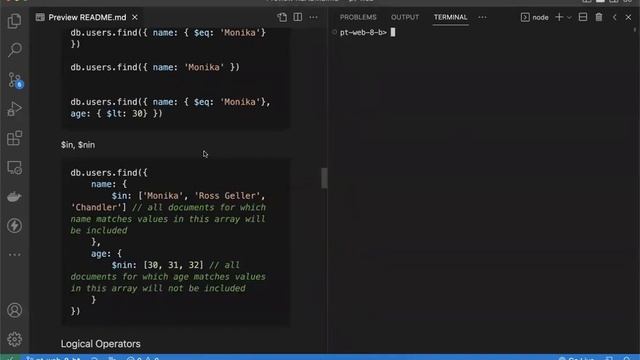Focus the terminal prompt pt-web-8-b>
The width and height of the screenshot is (640, 360).
tap(363, 32)
